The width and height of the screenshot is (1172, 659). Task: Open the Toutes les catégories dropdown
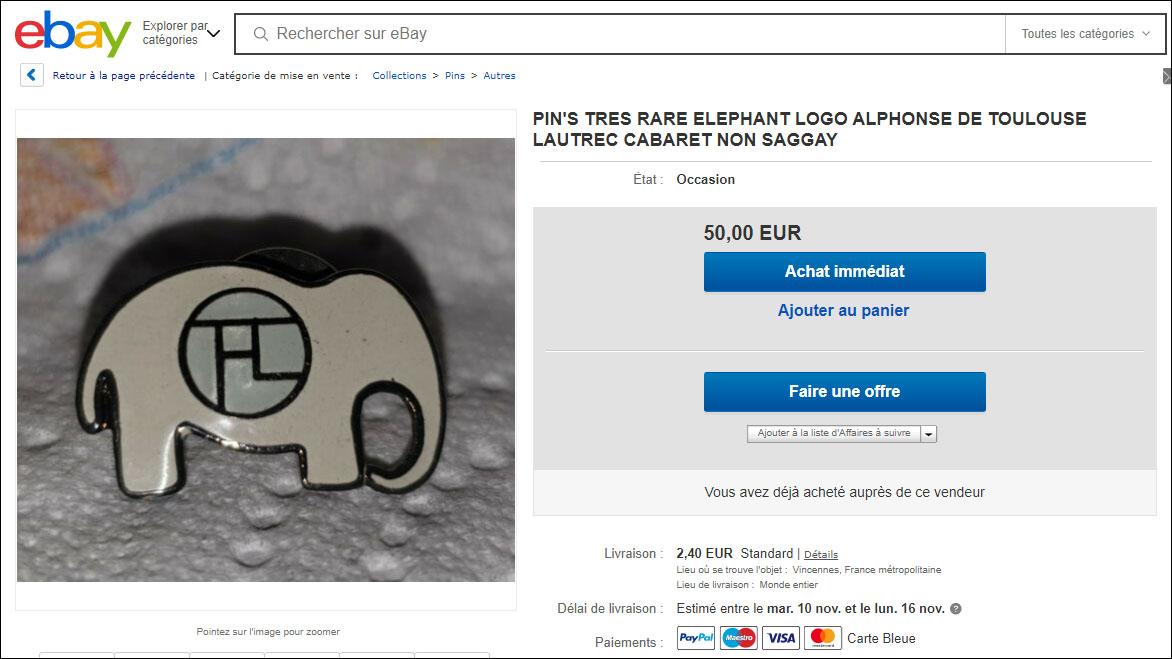[1085, 34]
